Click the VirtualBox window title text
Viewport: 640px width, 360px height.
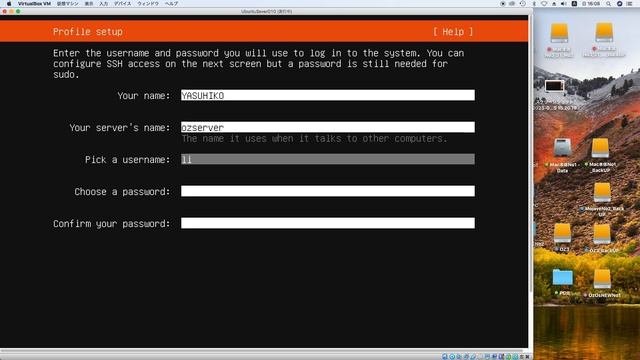pyautogui.click(x=267, y=11)
